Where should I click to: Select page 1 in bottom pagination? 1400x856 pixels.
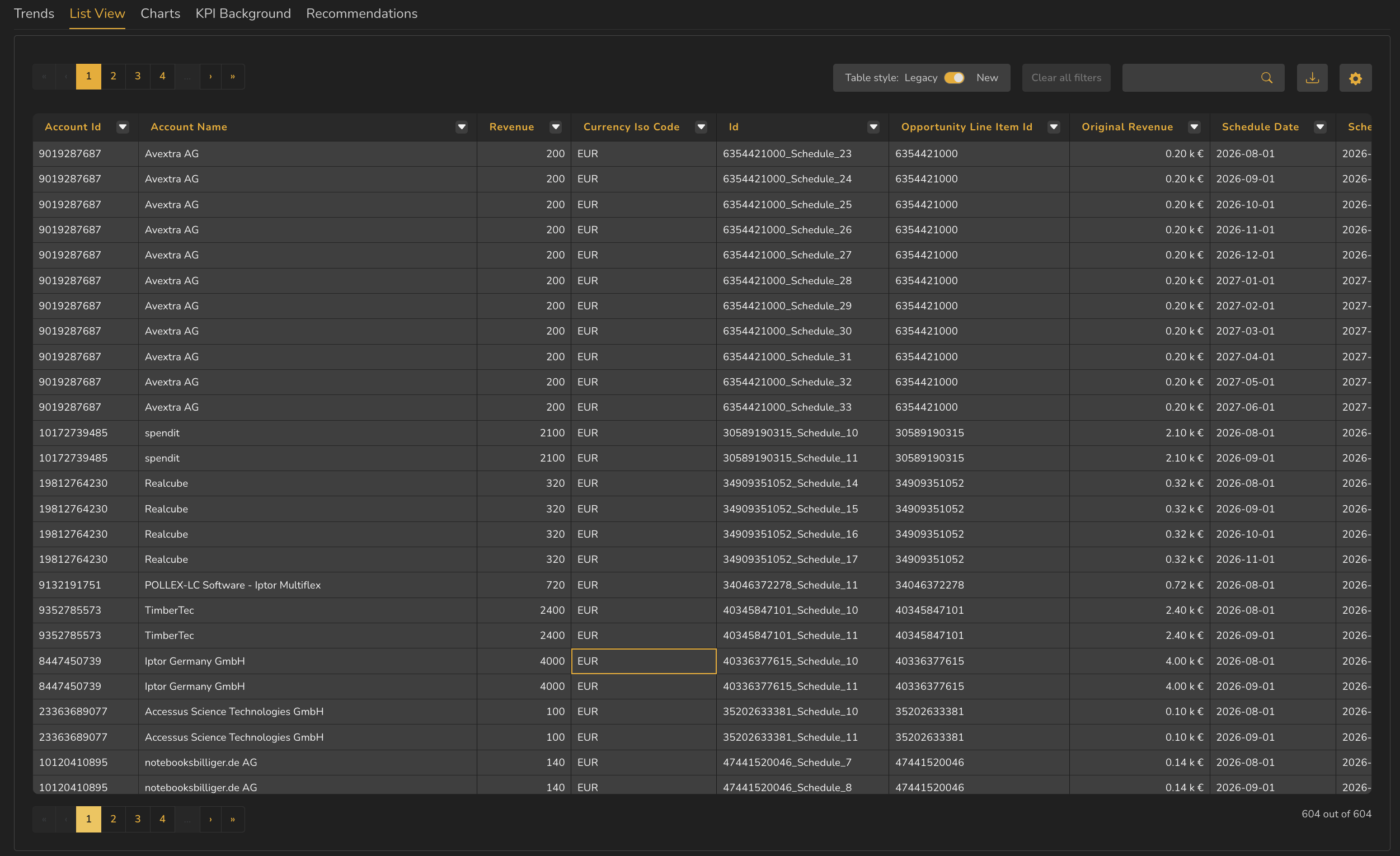88,819
